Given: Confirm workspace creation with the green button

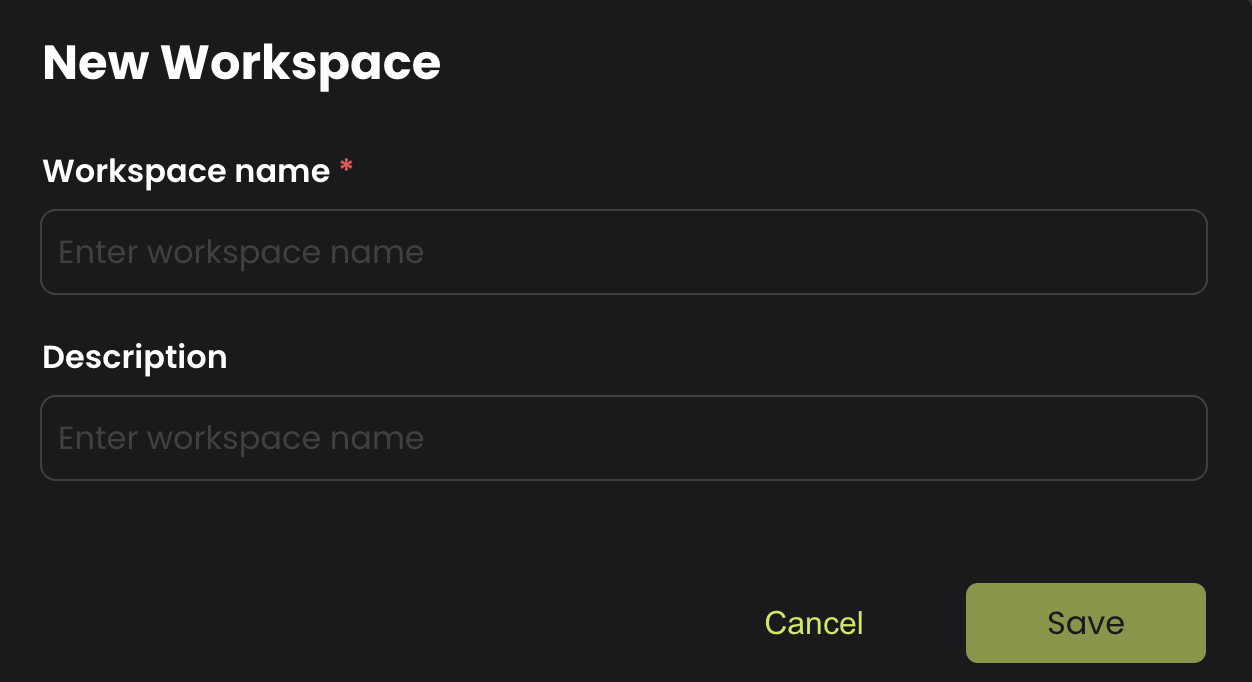Looking at the screenshot, I should [x=1085, y=623].
